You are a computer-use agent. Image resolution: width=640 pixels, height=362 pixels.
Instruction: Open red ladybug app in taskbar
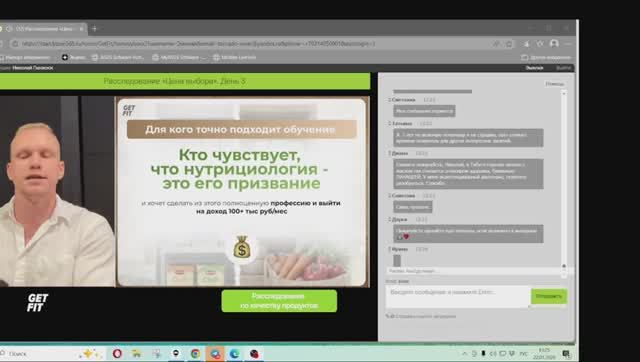point(254,353)
